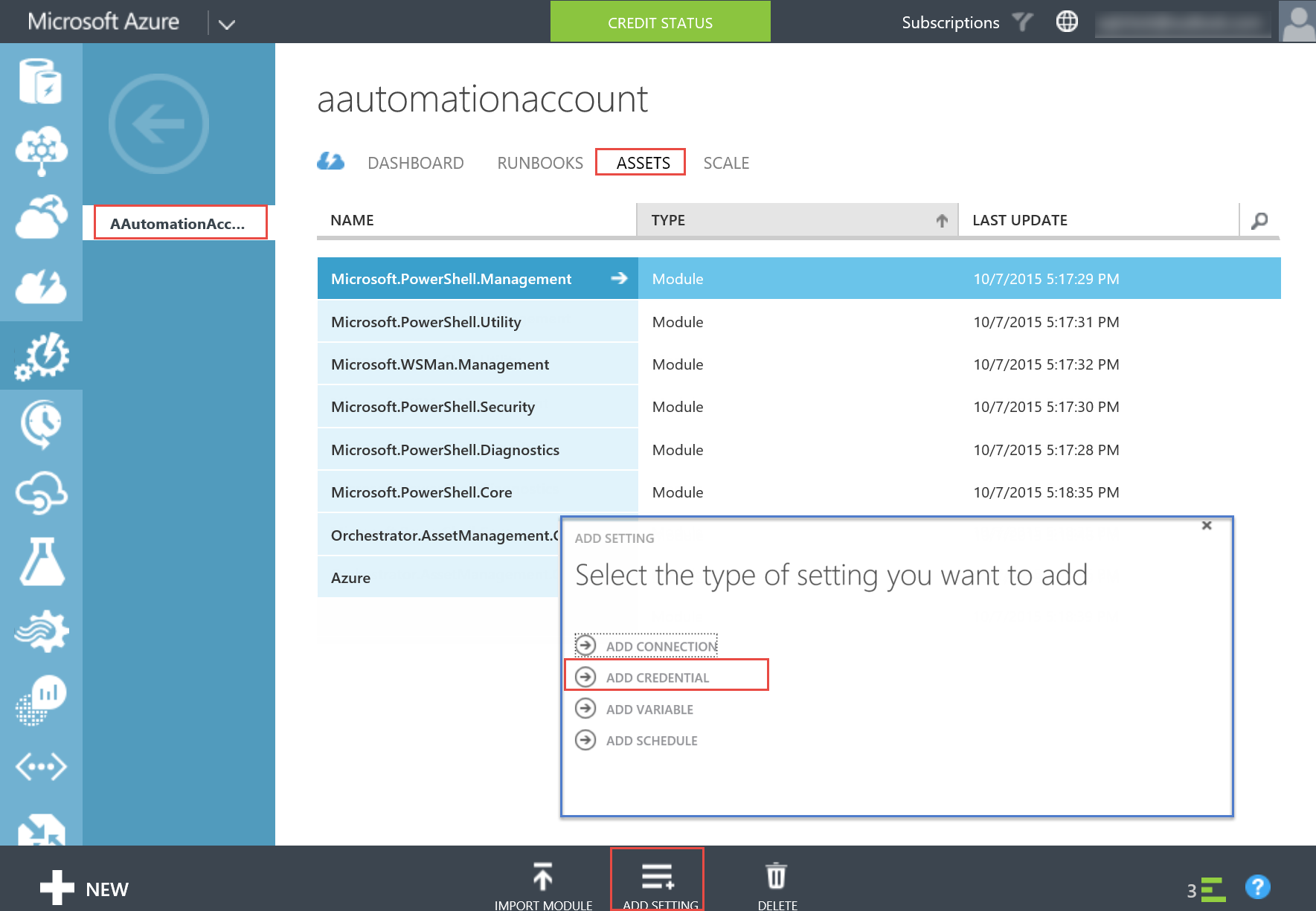Open the Scheduler clock sidebar icon

click(41, 424)
